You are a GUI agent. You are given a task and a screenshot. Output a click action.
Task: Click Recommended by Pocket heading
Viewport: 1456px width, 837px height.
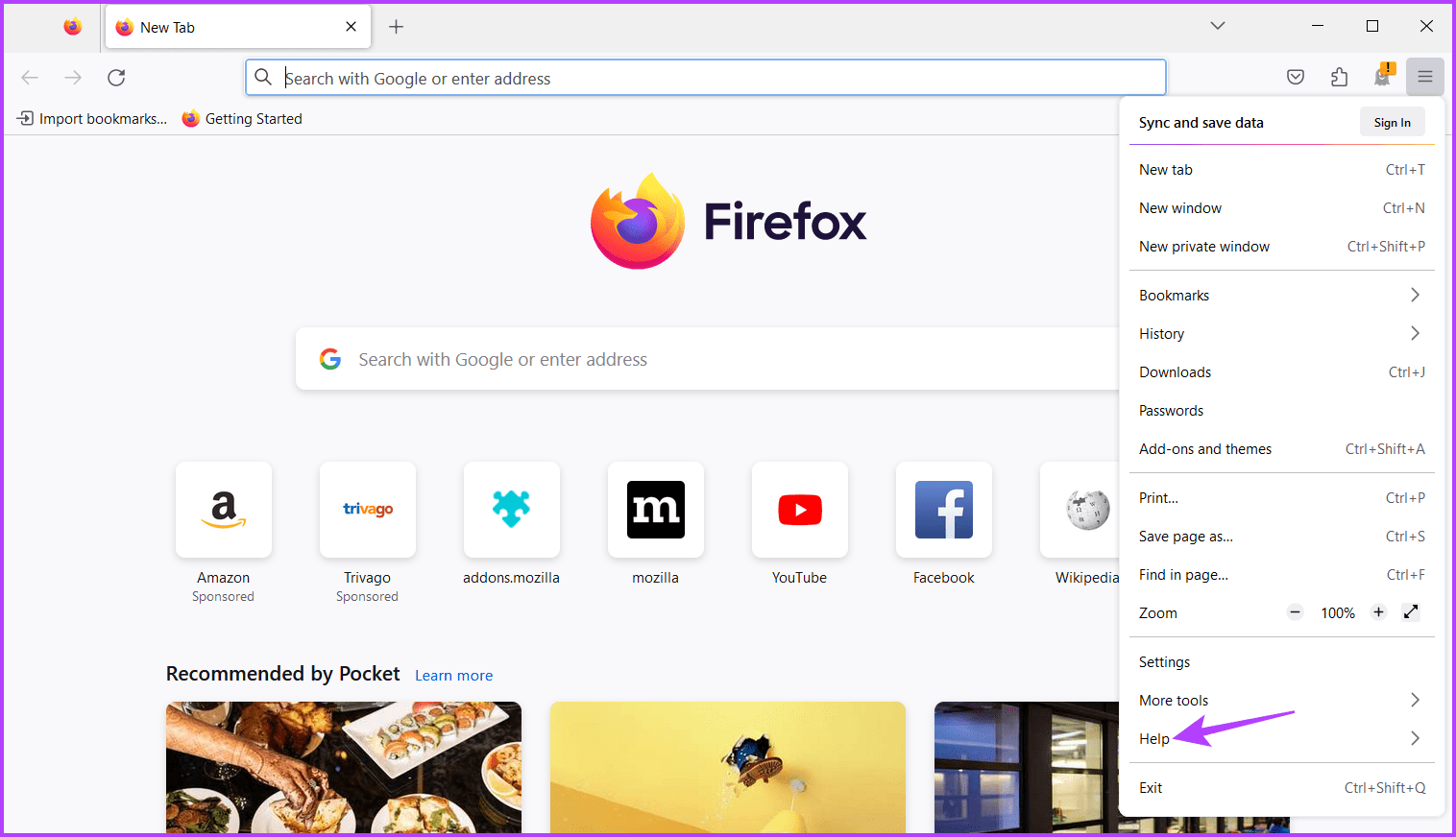tap(282, 674)
